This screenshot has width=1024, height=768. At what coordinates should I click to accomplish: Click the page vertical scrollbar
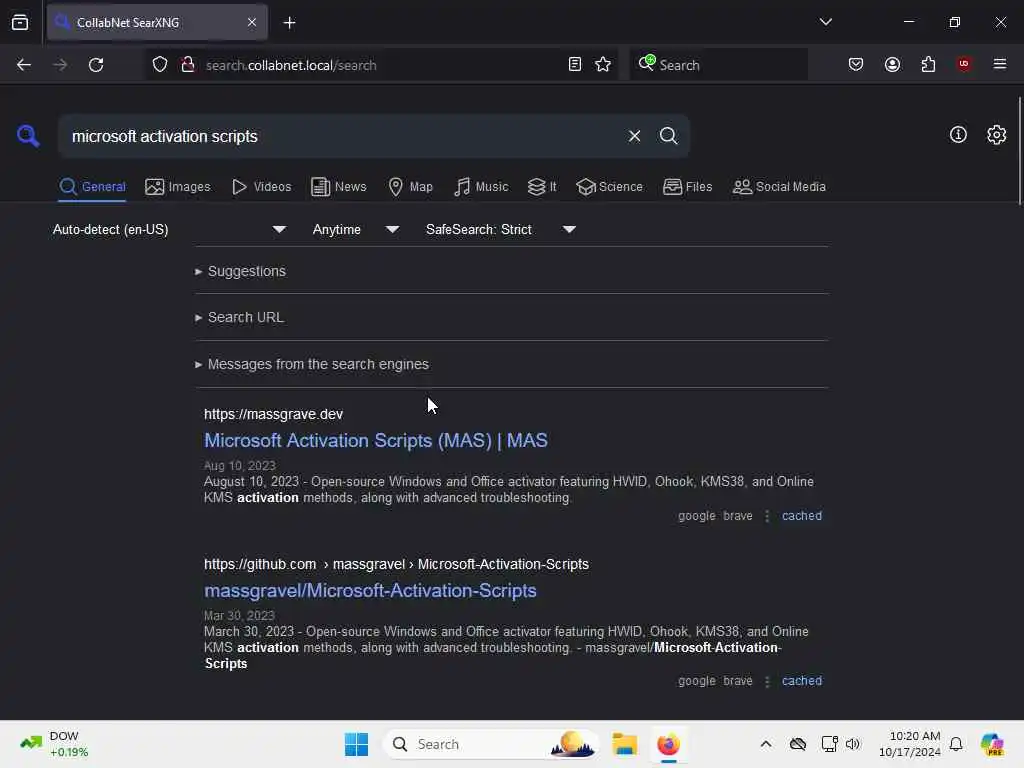click(1019, 150)
